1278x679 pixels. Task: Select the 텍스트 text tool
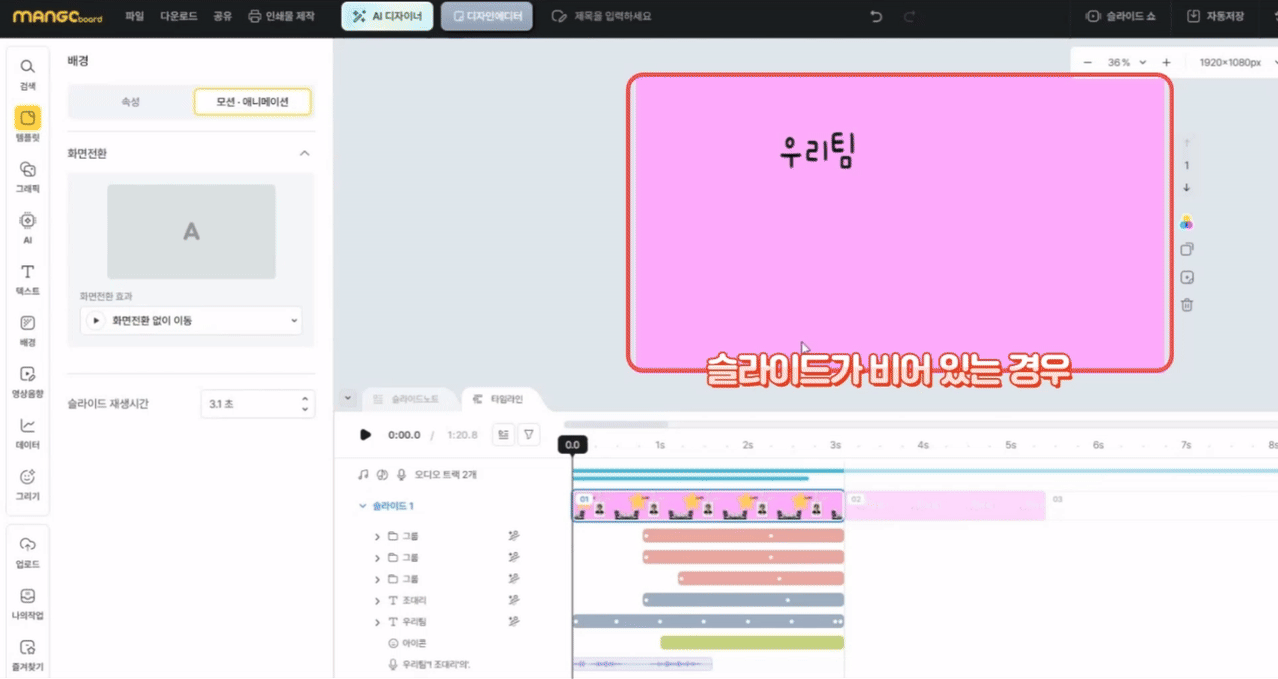click(28, 278)
